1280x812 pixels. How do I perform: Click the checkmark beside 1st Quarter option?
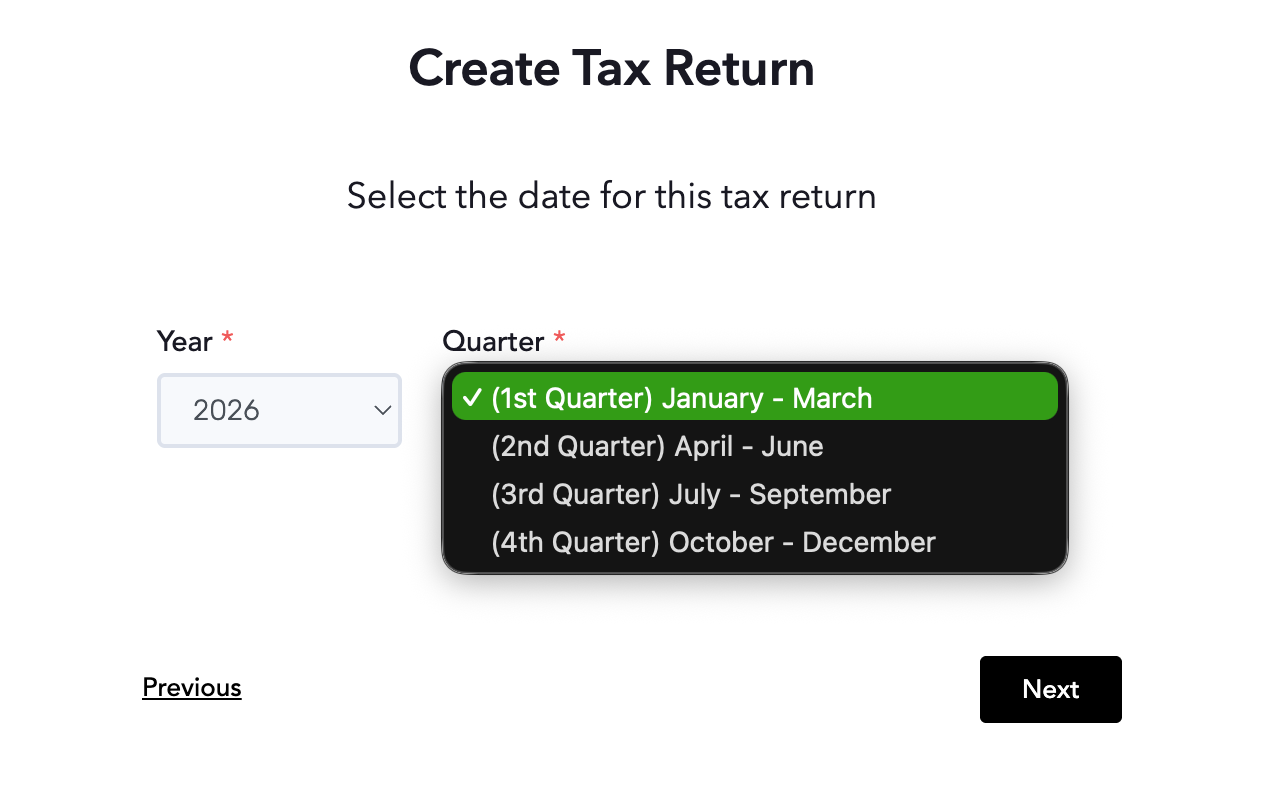473,398
